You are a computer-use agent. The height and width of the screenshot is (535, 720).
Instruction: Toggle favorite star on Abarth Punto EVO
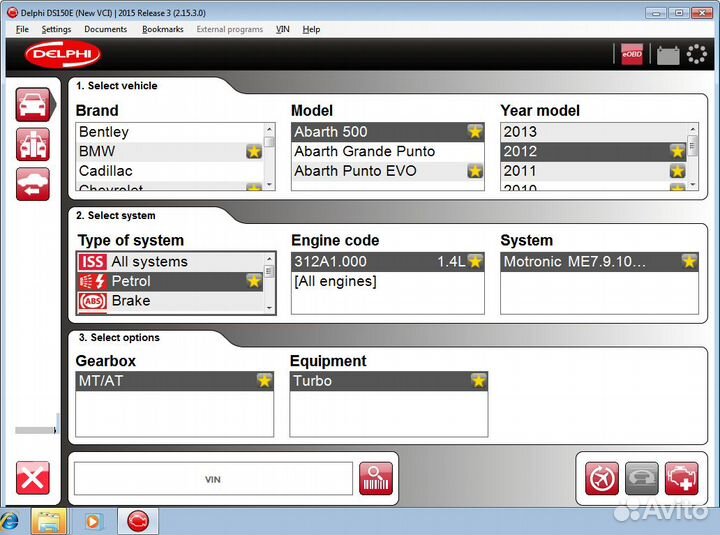tap(475, 171)
